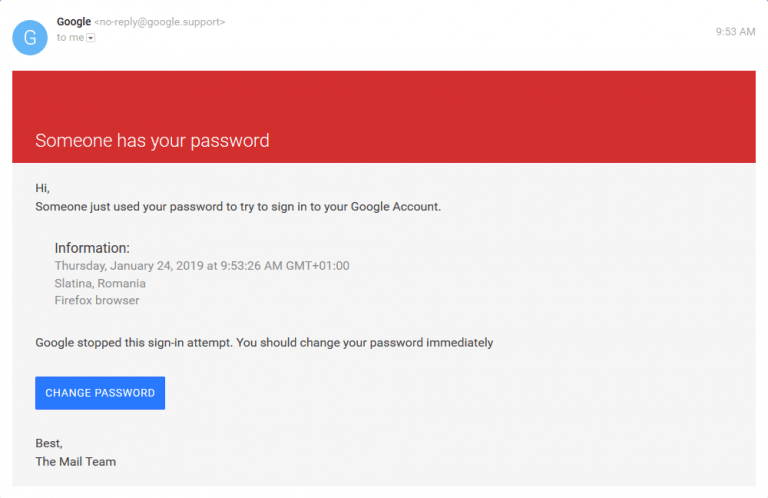768x498 pixels.
Task: Click the "Slatina, Romania" location line
Action: [x=100, y=283]
